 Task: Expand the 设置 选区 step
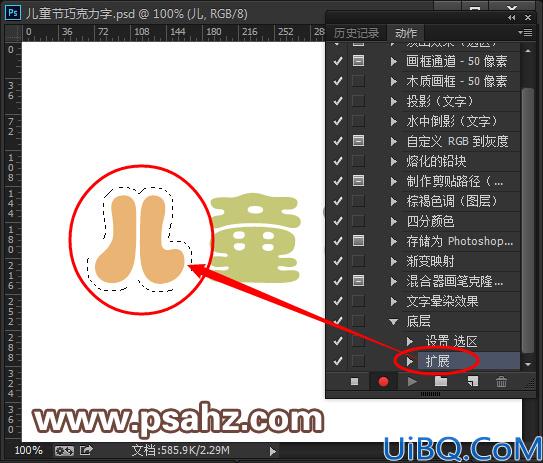(x=410, y=342)
